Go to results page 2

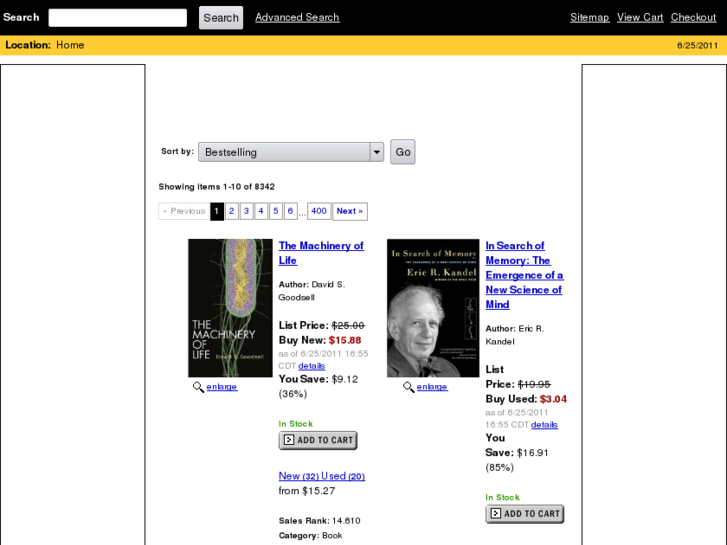(x=231, y=211)
